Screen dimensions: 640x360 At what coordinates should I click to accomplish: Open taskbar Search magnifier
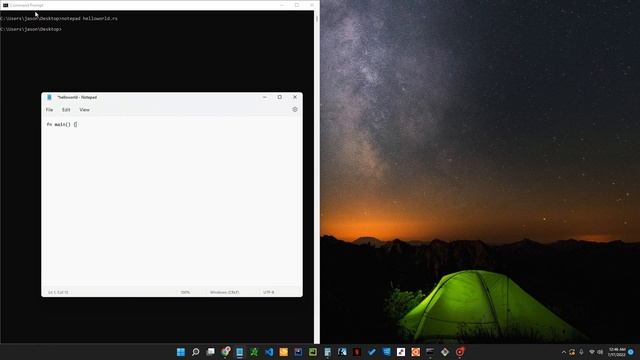(196, 352)
